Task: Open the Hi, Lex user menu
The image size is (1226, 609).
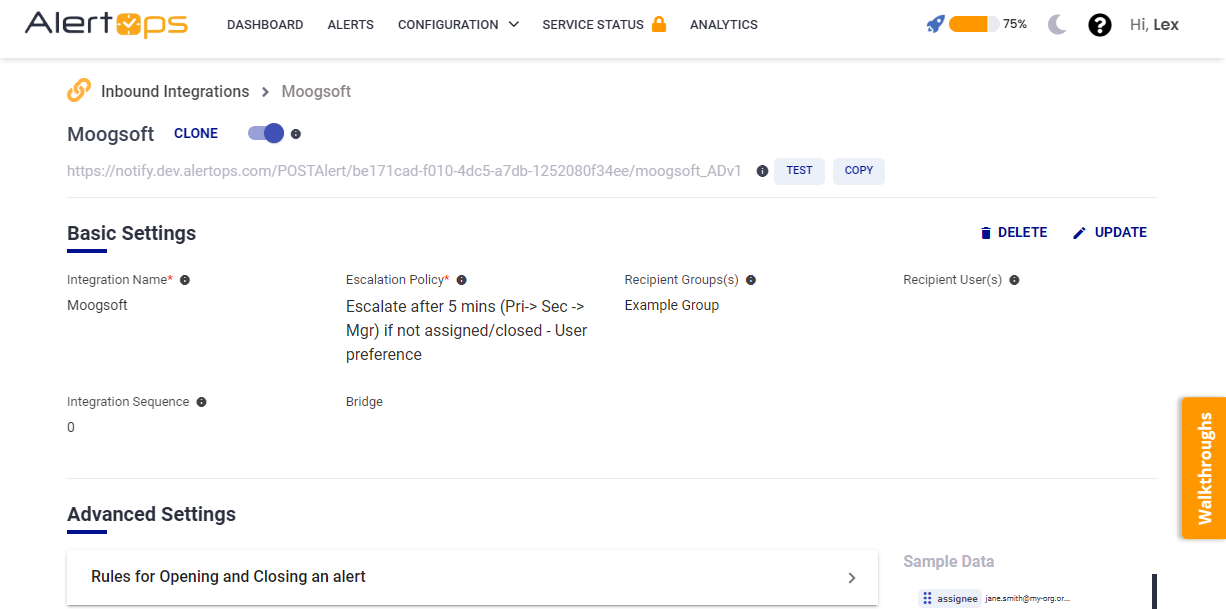Action: [1154, 25]
